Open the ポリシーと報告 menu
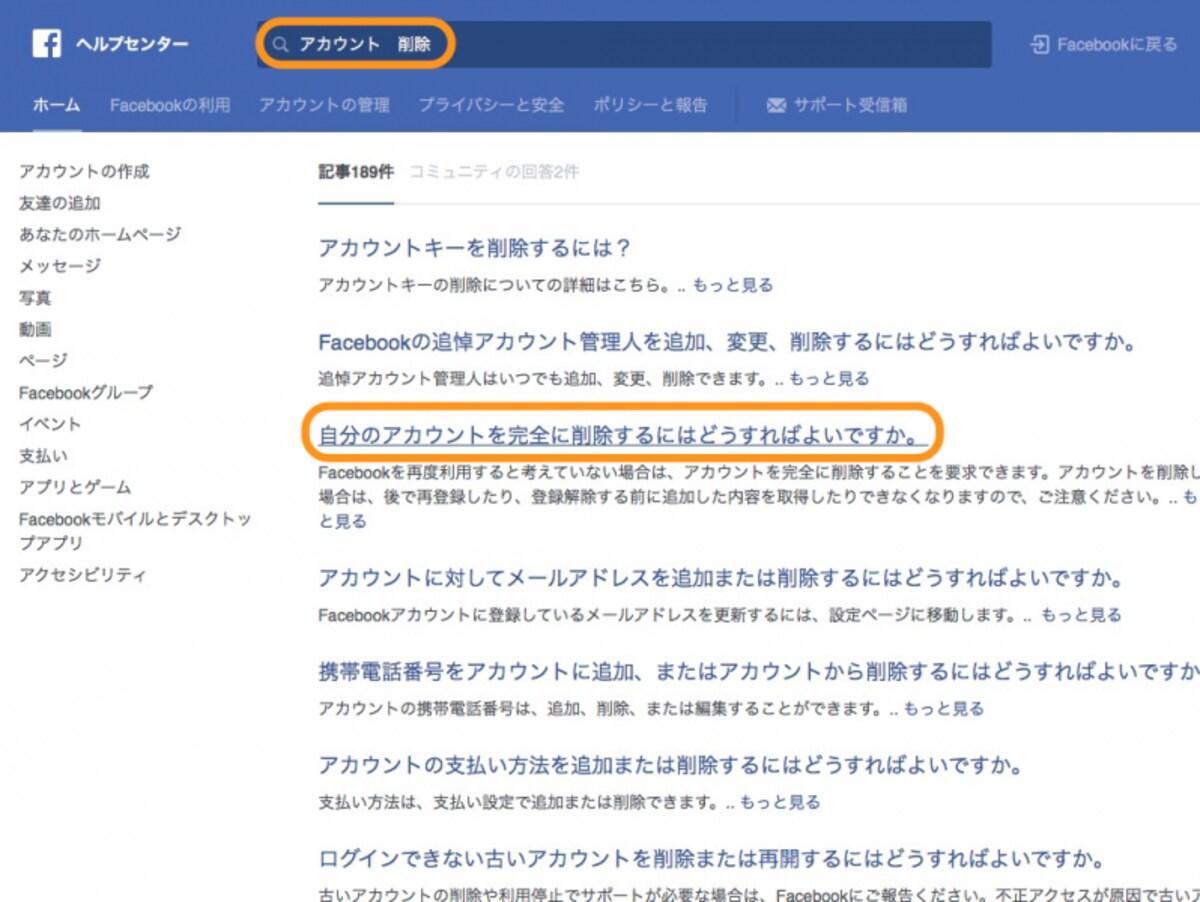This screenshot has height=902, width=1200. [x=650, y=105]
